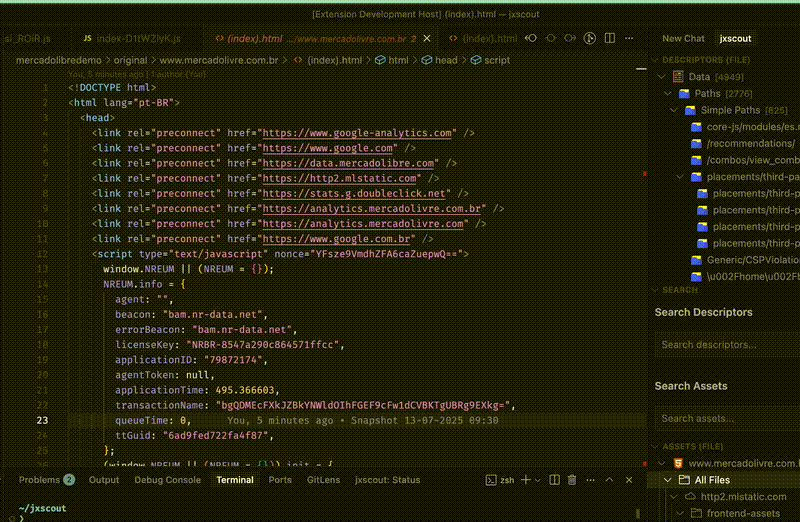Close the active (index).html tab
Image resolution: width=800 pixels, height=522 pixels.
click(427, 38)
